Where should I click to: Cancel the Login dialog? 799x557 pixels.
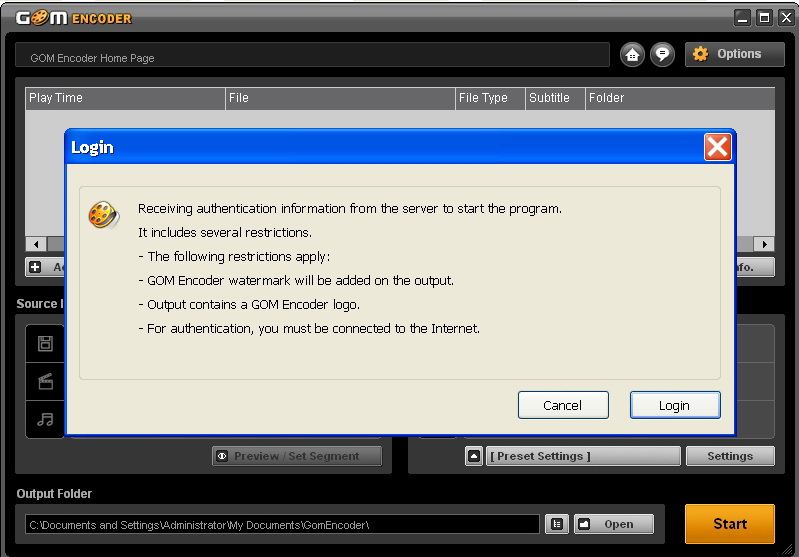click(x=562, y=405)
